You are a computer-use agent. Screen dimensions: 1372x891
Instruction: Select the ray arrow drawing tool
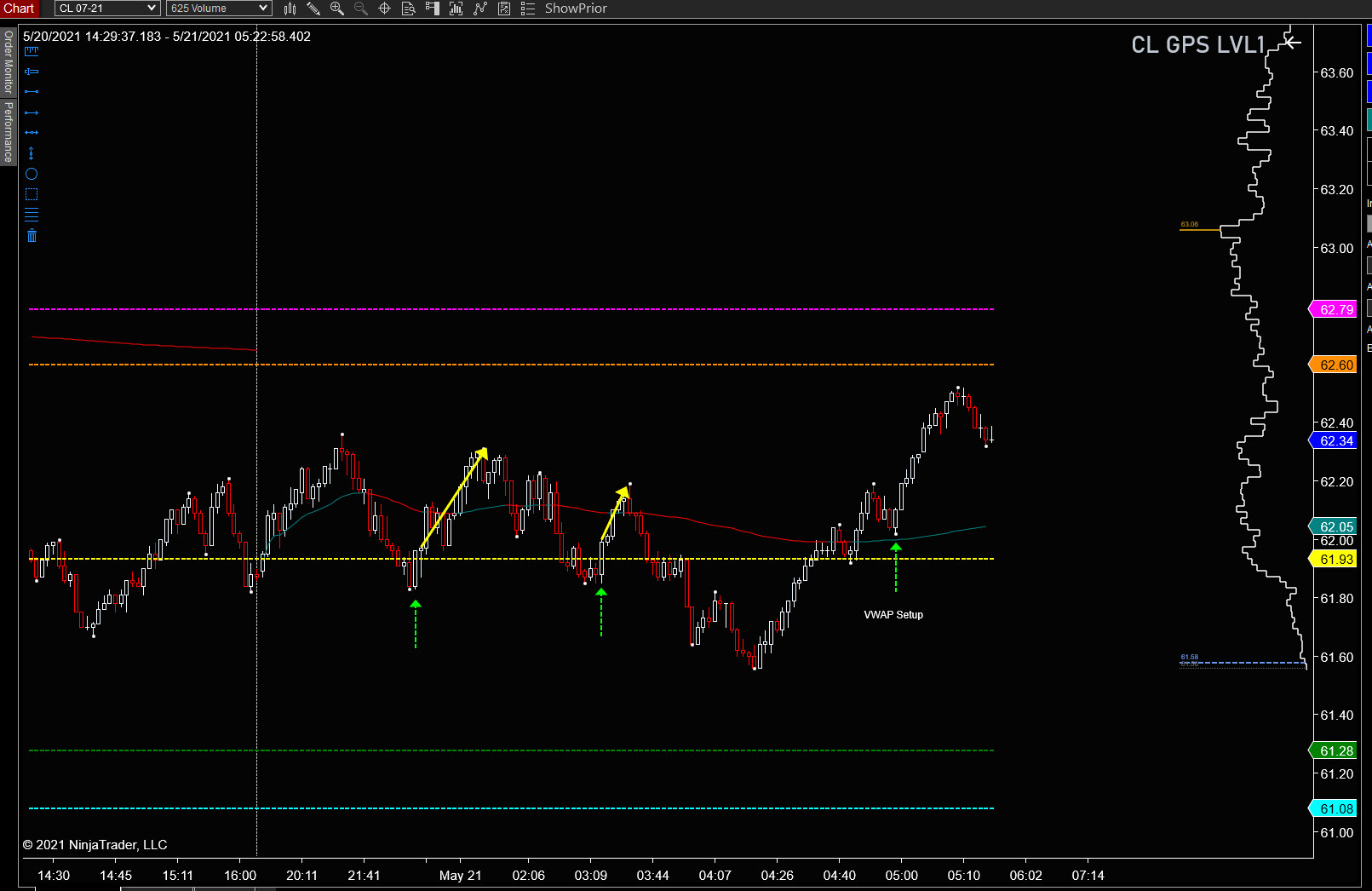coord(32,112)
